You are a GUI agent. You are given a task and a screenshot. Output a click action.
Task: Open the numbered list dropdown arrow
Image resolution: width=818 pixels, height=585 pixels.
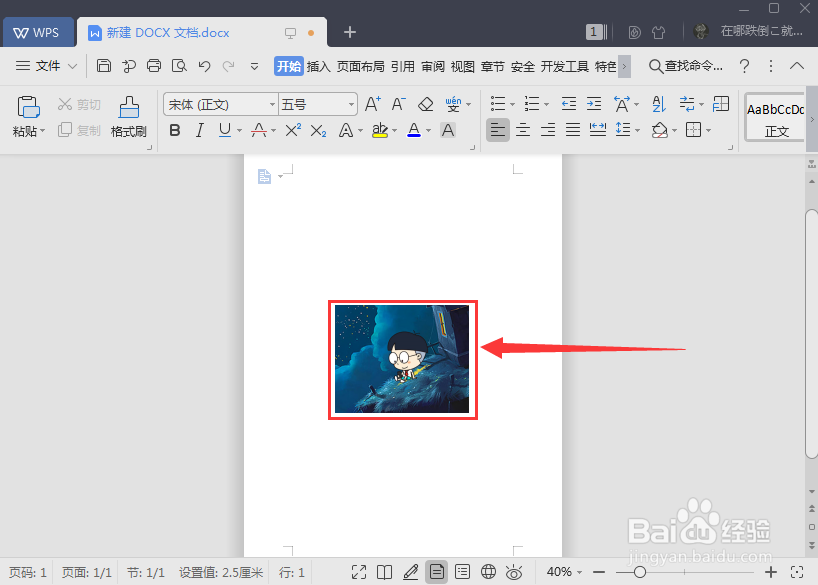(x=546, y=104)
